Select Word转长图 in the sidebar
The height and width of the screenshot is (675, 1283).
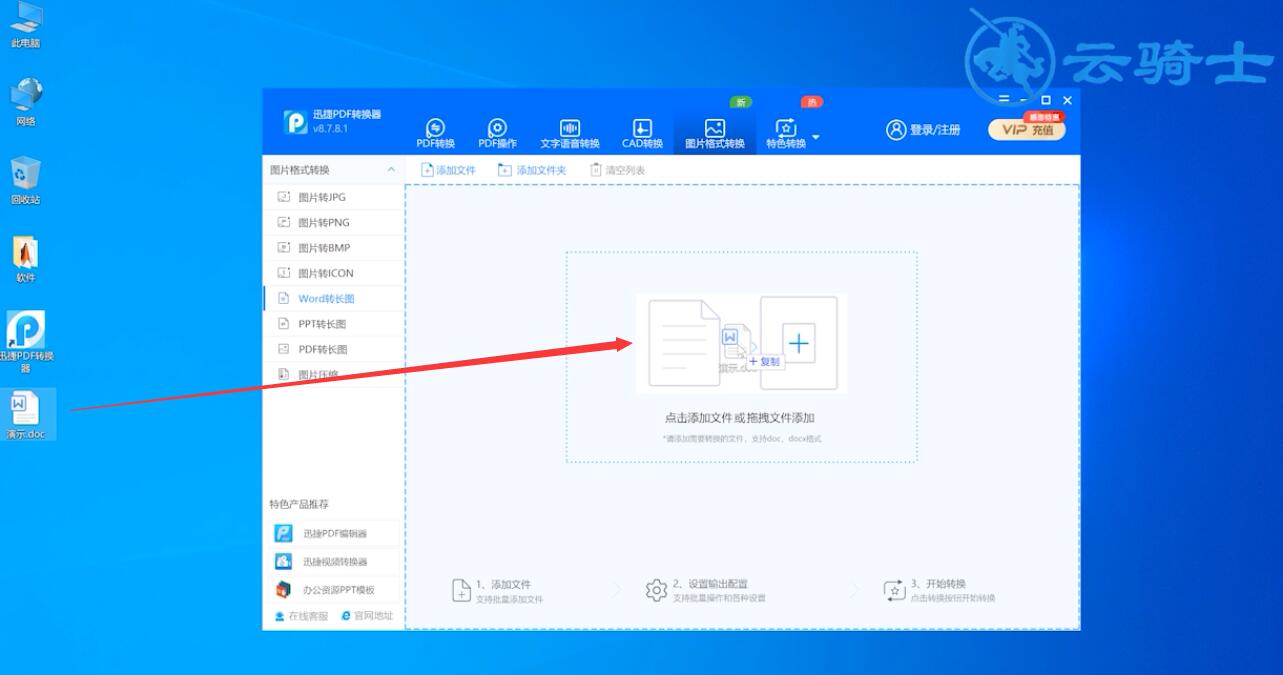point(334,298)
